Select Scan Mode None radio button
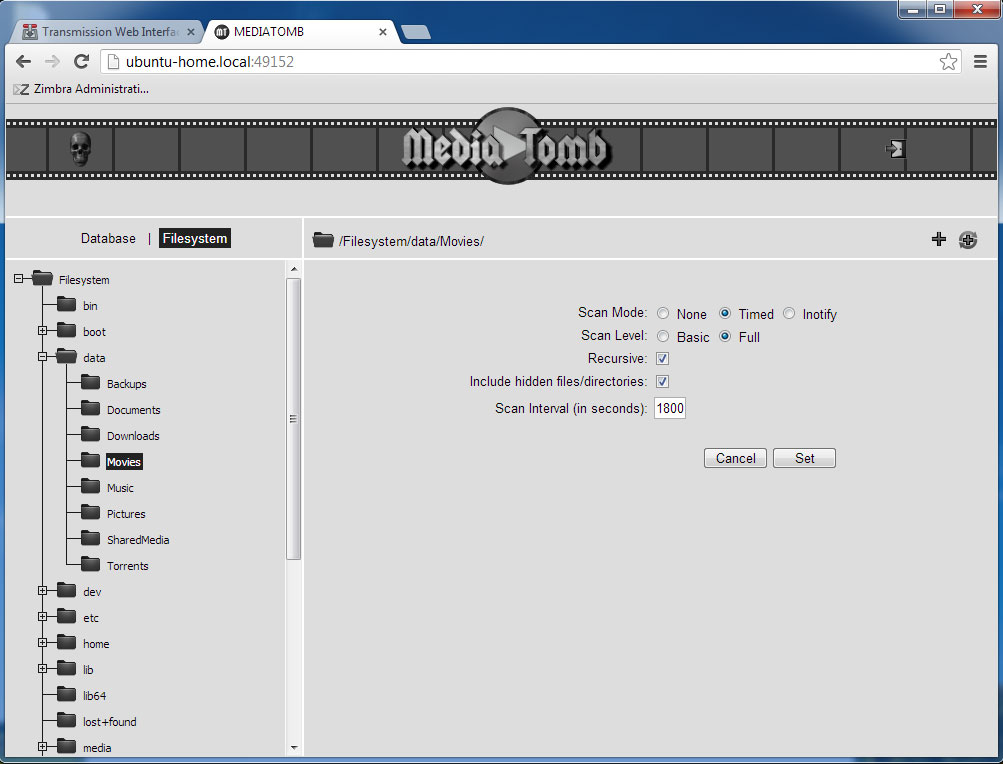 (663, 314)
